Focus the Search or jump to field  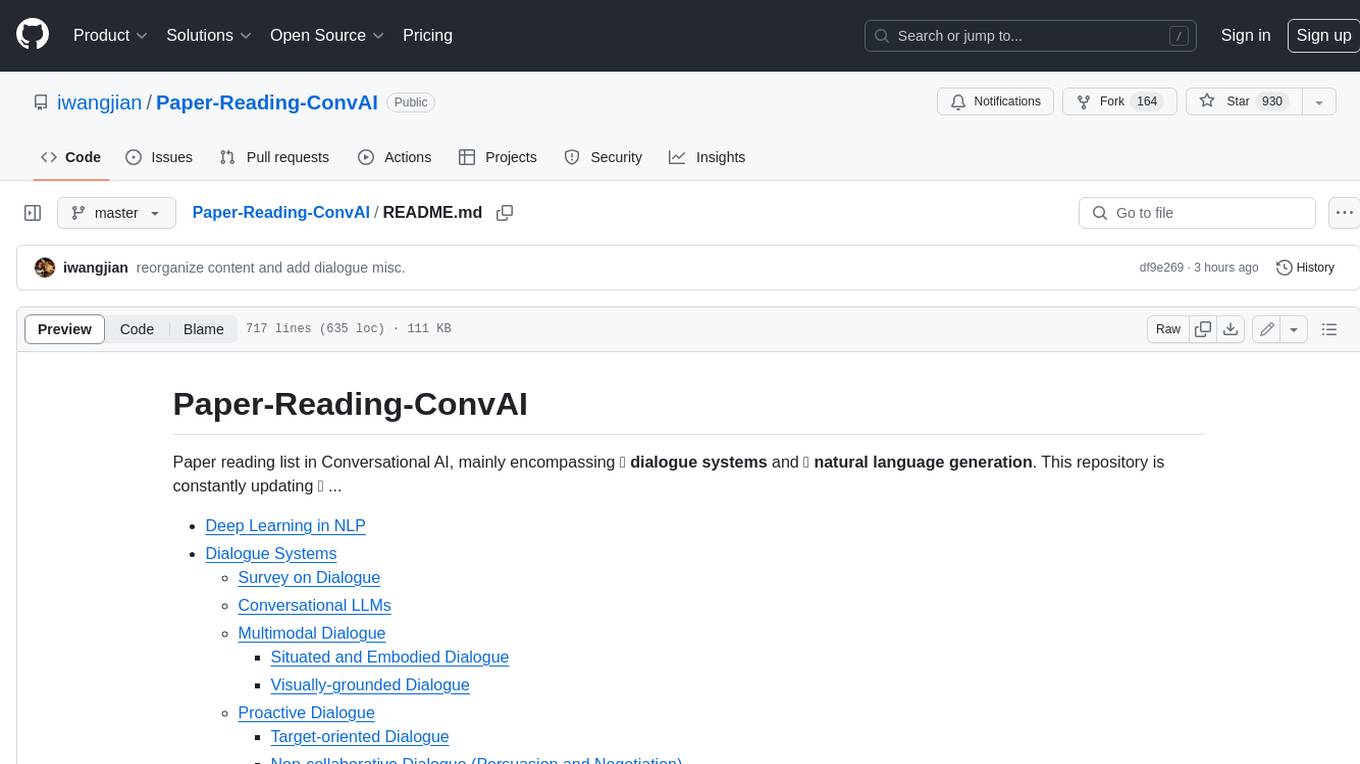tap(1031, 36)
